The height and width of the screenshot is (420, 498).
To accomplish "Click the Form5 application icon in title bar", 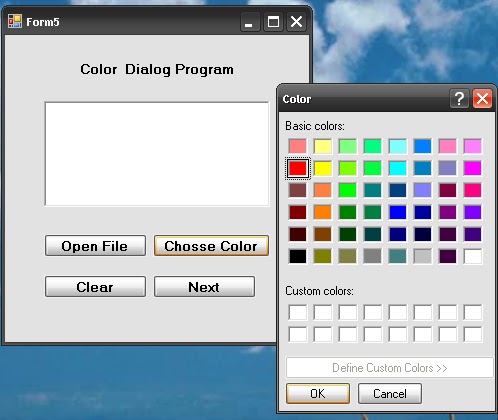I will click(x=15, y=21).
